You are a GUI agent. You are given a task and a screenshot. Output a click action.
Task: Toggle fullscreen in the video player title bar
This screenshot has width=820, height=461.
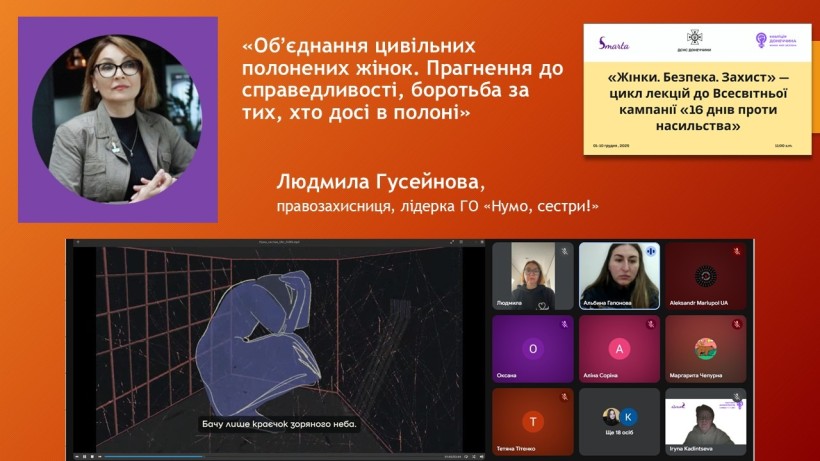452,243
